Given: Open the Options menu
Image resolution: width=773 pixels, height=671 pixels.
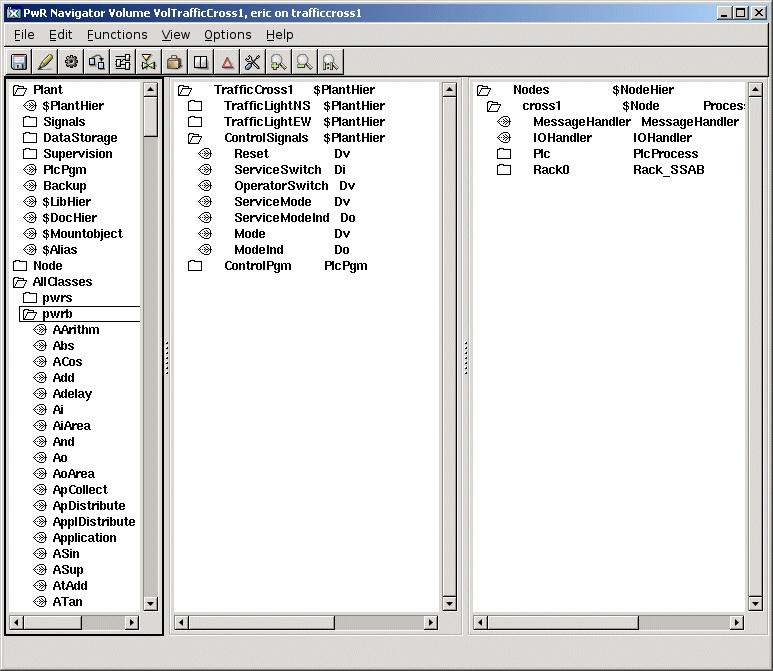Looking at the screenshot, I should tap(227, 35).
